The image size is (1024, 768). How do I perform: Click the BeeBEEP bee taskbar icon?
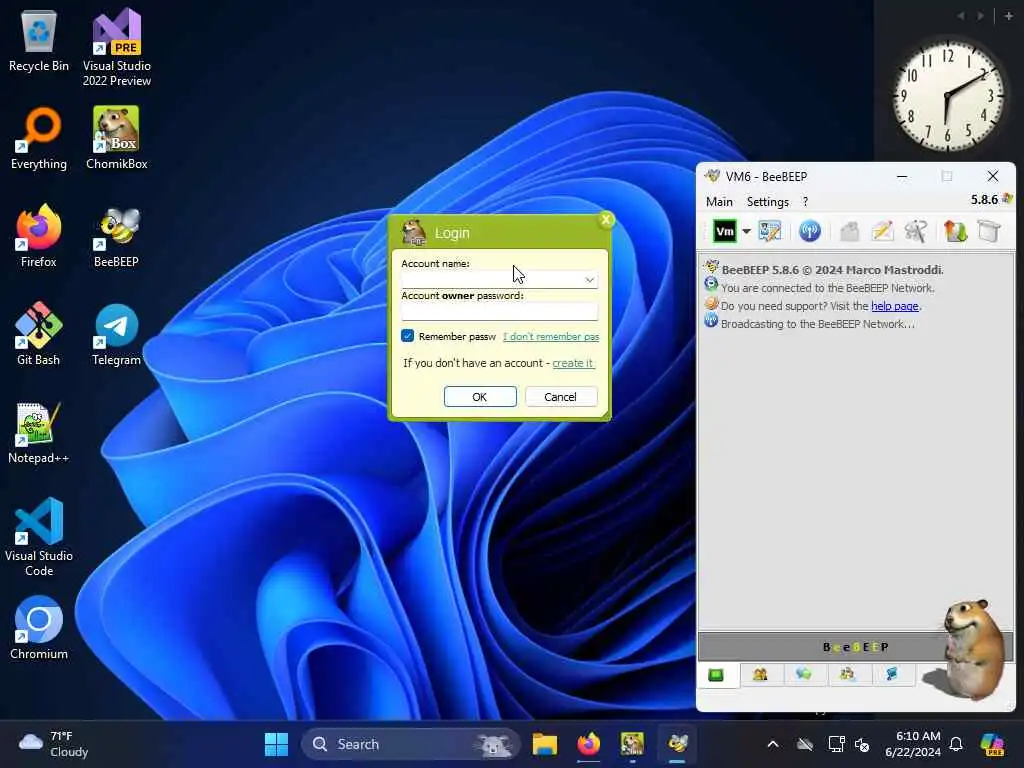pos(677,744)
